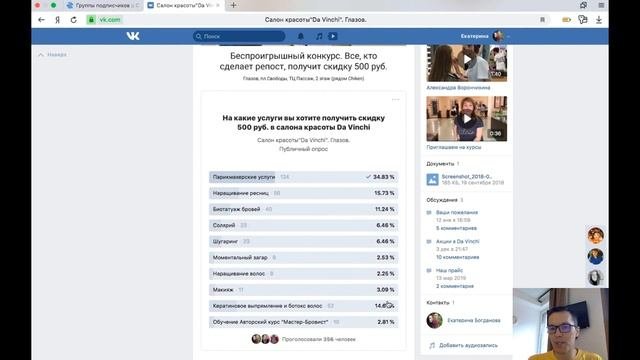Click the yellow battery saver icon
This screenshot has height=360, width=640.
click(566, 20)
